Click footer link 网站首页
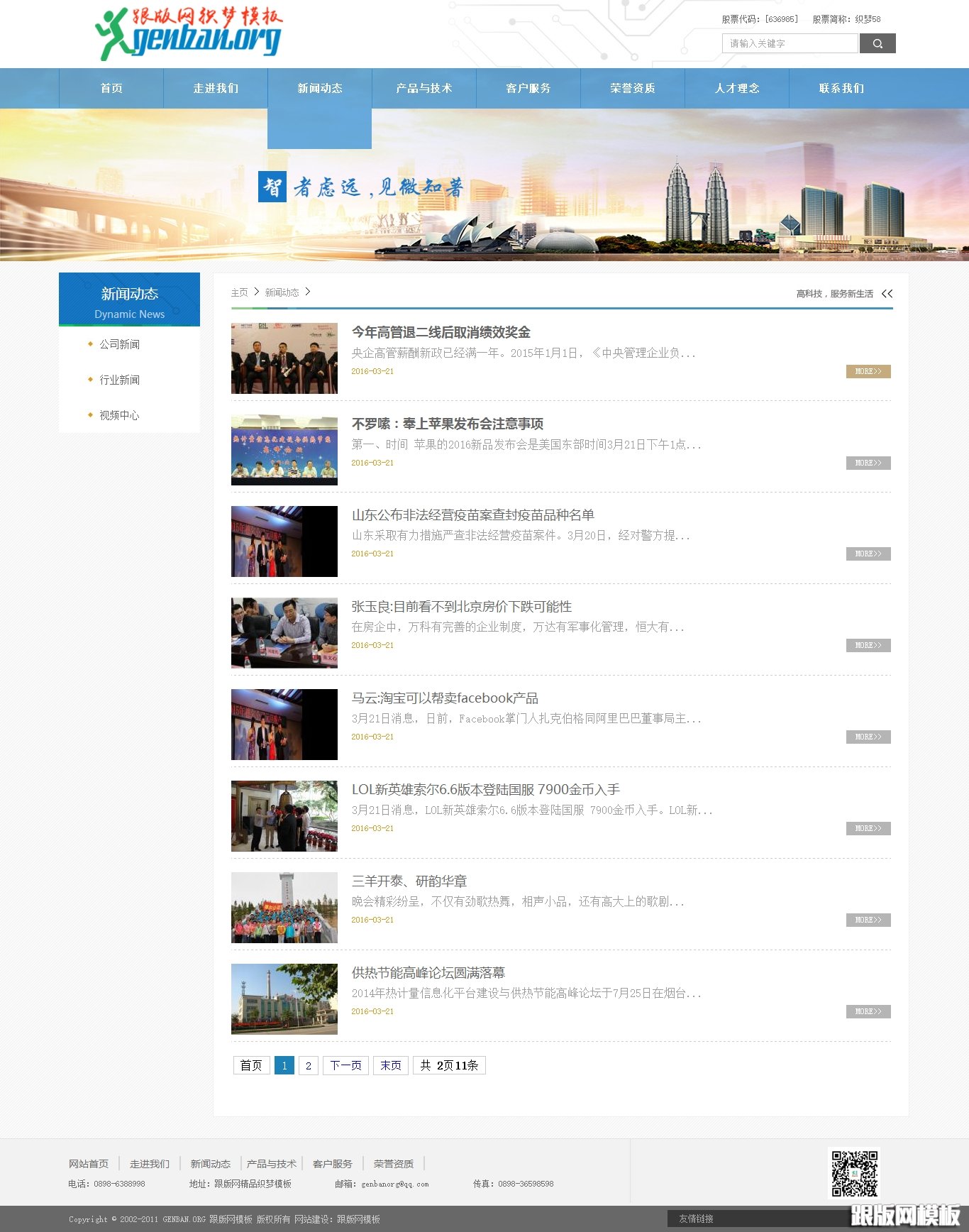 pyautogui.click(x=89, y=1164)
